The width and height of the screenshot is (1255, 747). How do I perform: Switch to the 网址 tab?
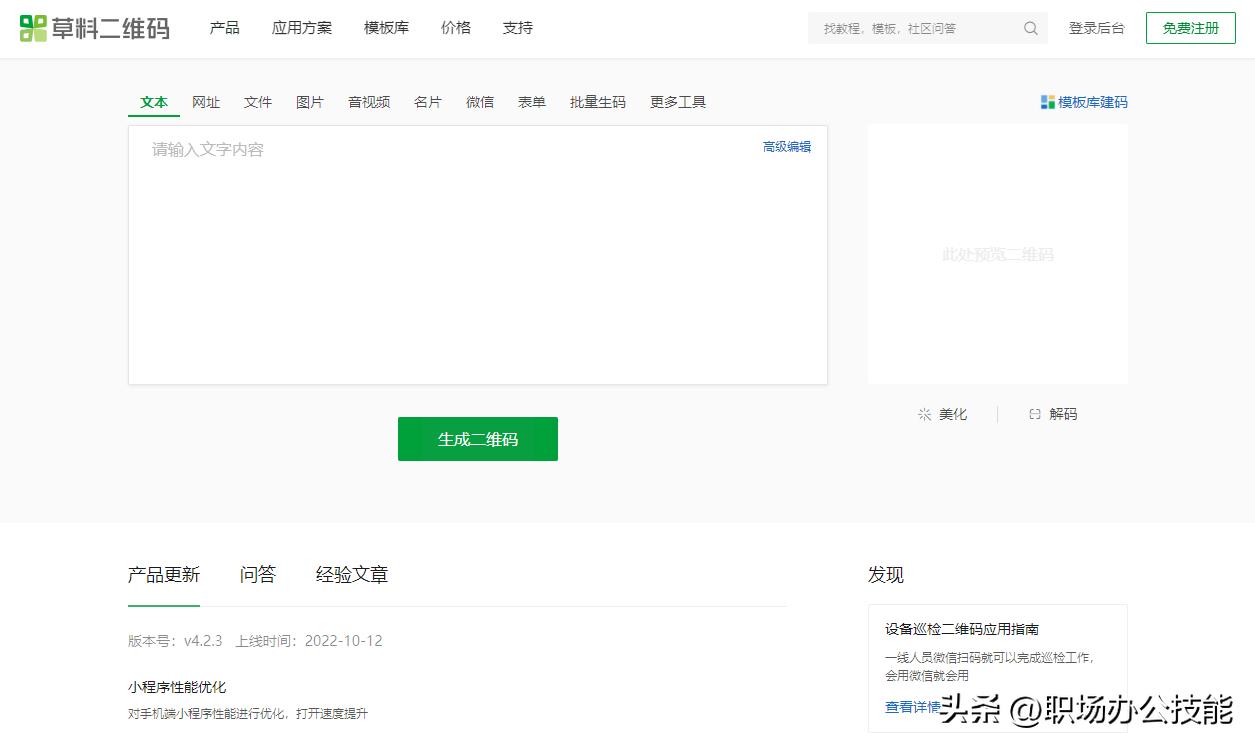click(206, 101)
